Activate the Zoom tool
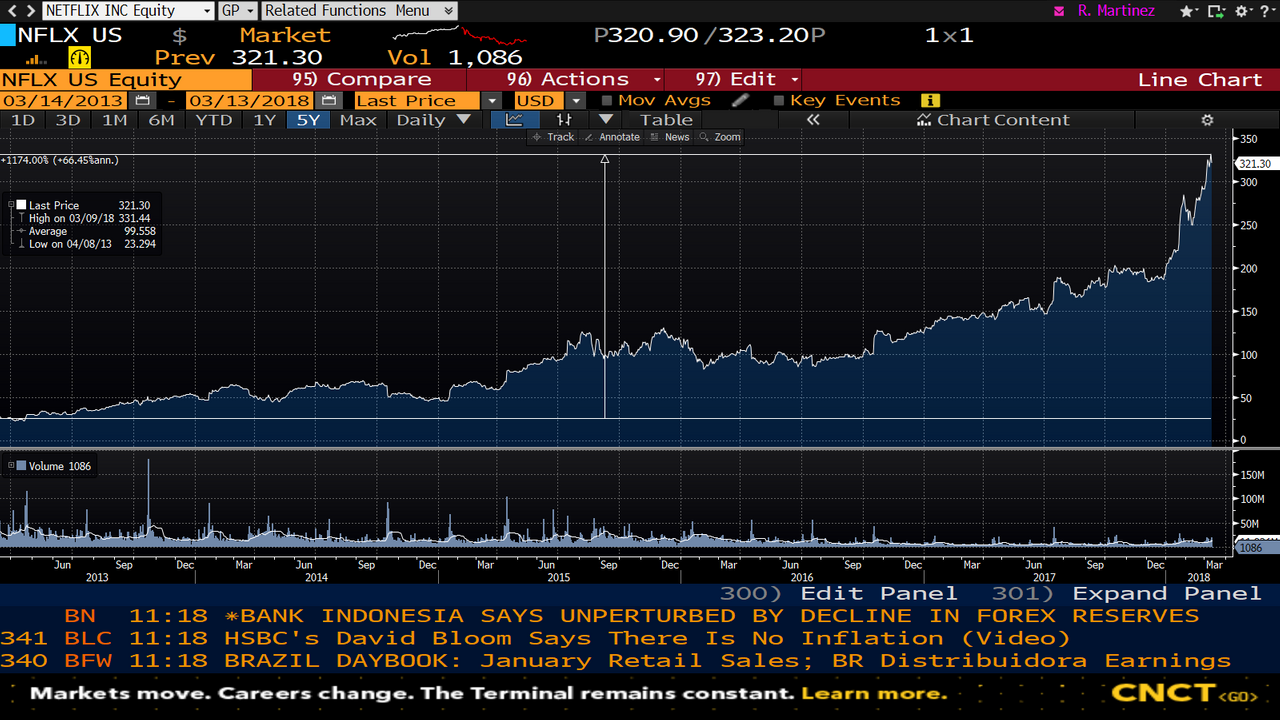 pyautogui.click(x=720, y=137)
